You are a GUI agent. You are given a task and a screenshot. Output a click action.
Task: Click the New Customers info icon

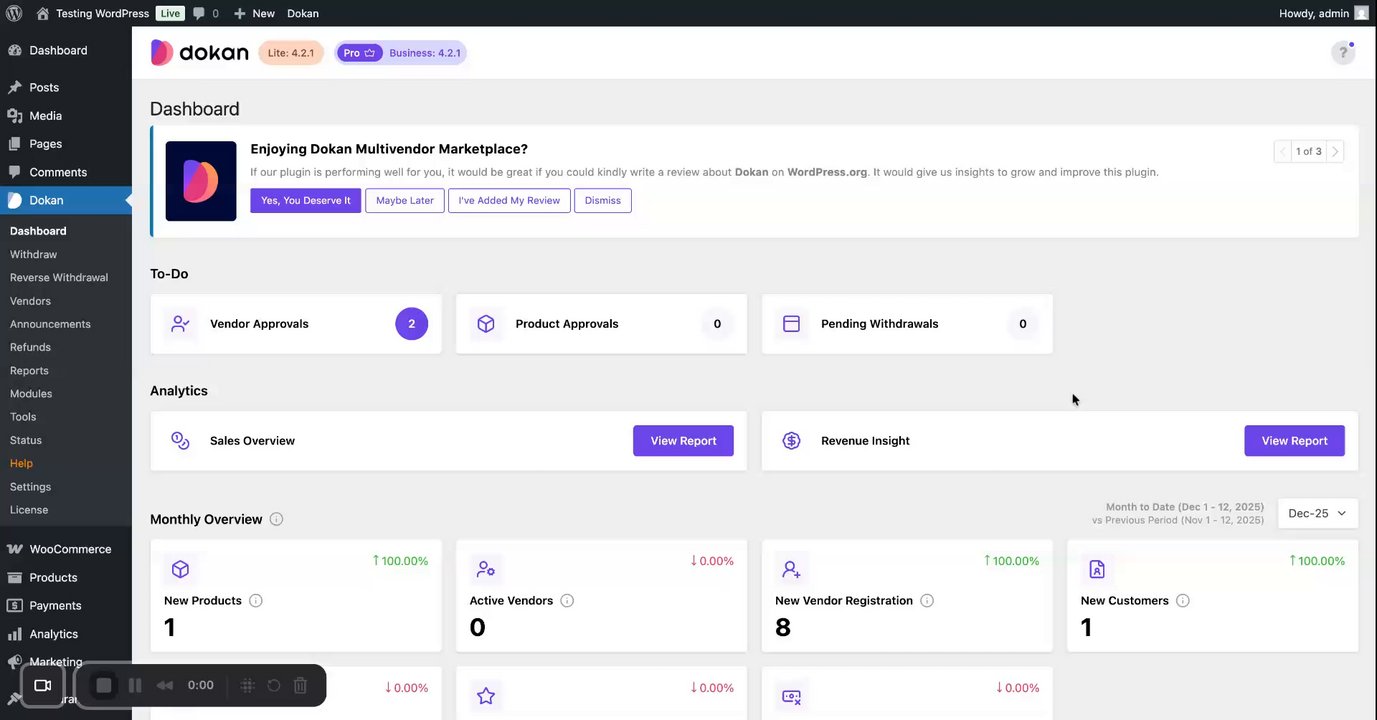click(x=1183, y=601)
